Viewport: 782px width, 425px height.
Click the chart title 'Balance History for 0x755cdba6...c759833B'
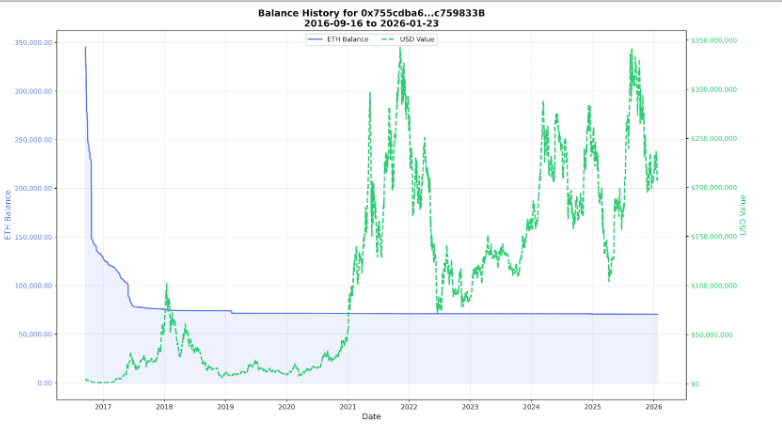click(x=371, y=13)
